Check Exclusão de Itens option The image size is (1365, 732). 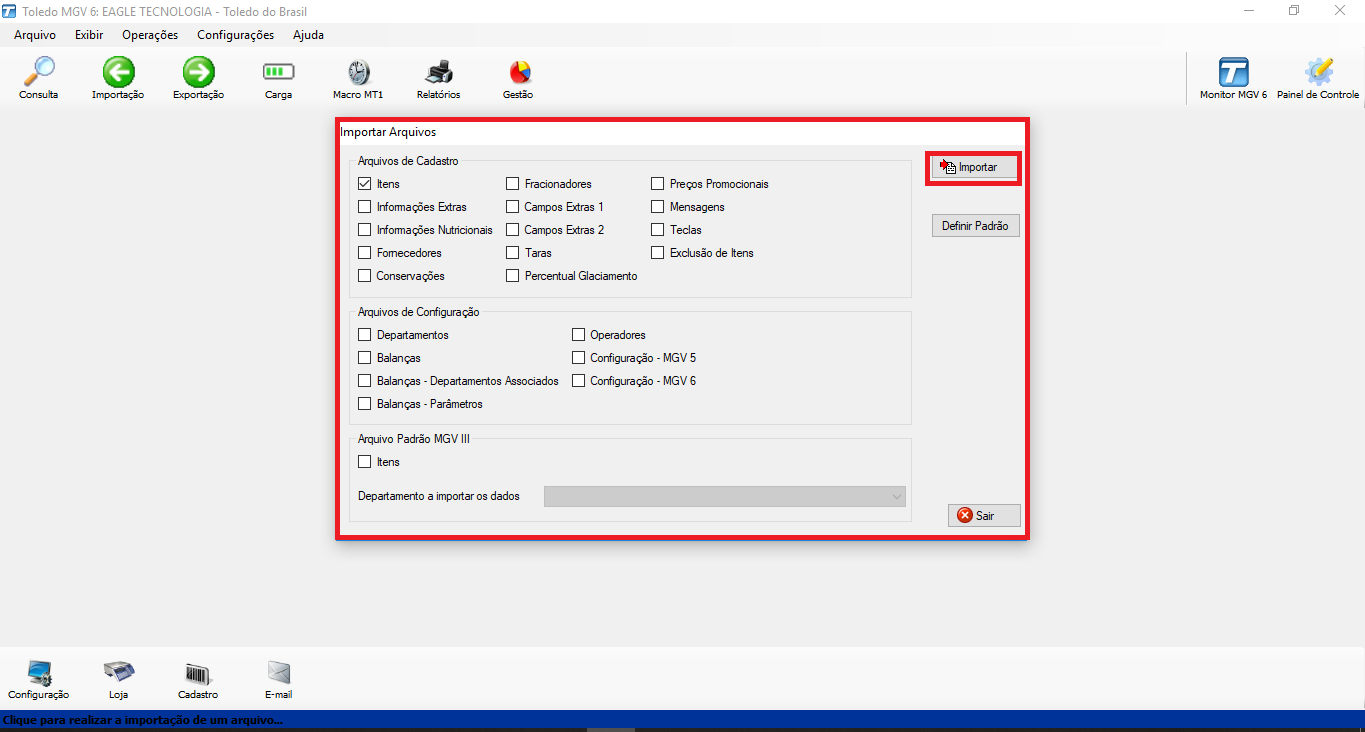point(658,253)
